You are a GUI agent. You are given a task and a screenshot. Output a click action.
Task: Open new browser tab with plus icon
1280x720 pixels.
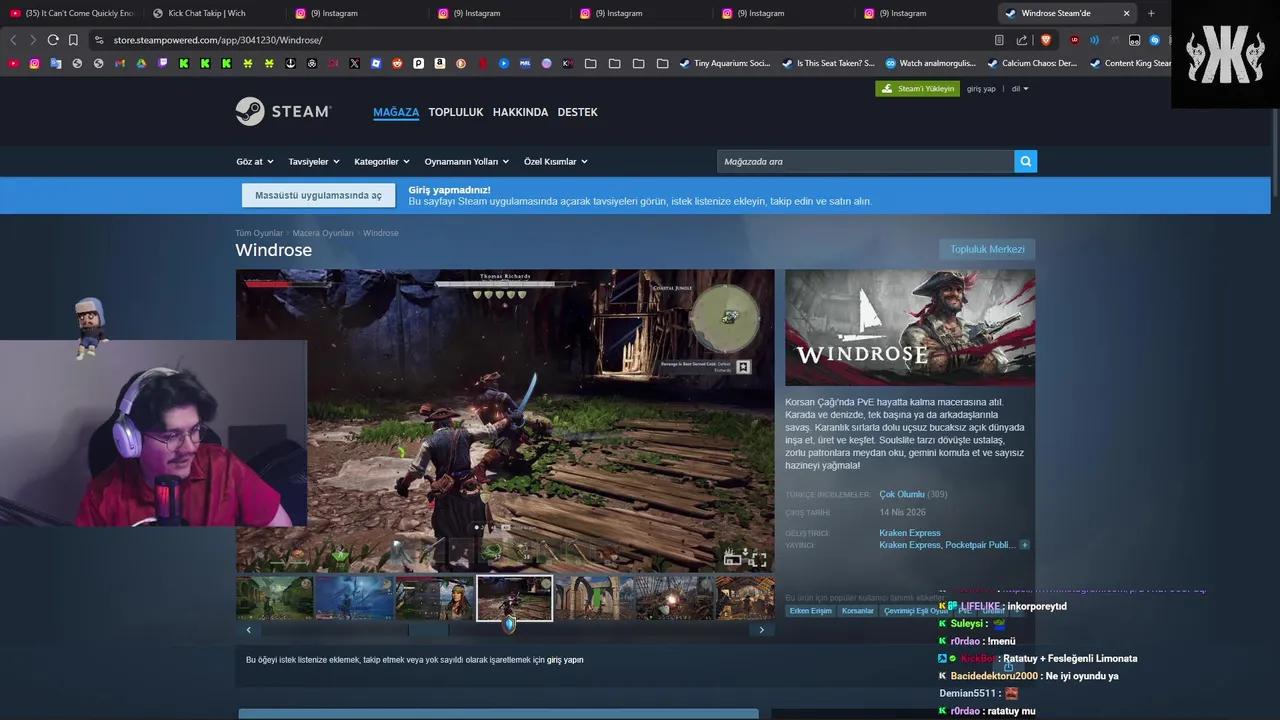click(x=1151, y=13)
